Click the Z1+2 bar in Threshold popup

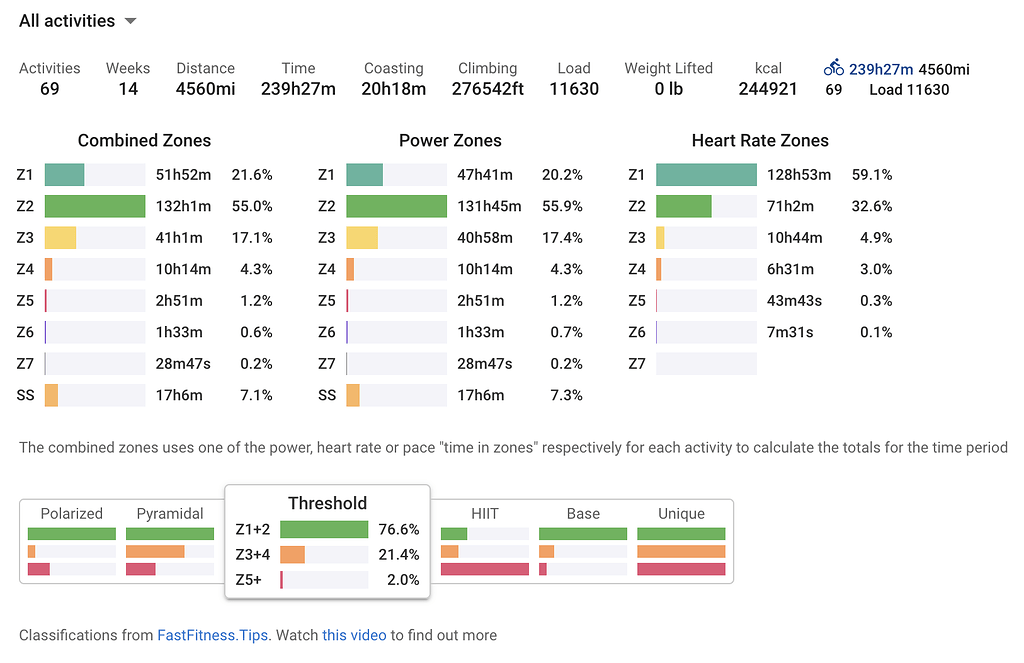click(x=324, y=529)
